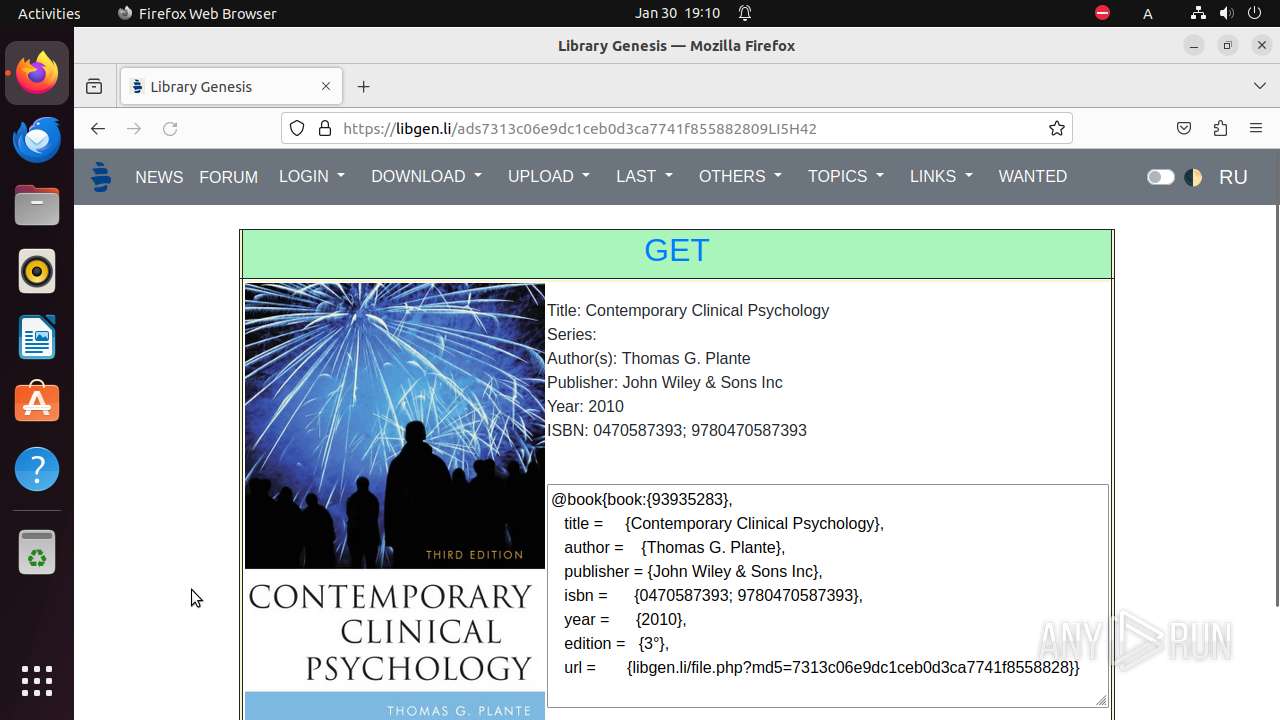Click the 'Series:' label text
The image size is (1280, 720).
point(571,334)
